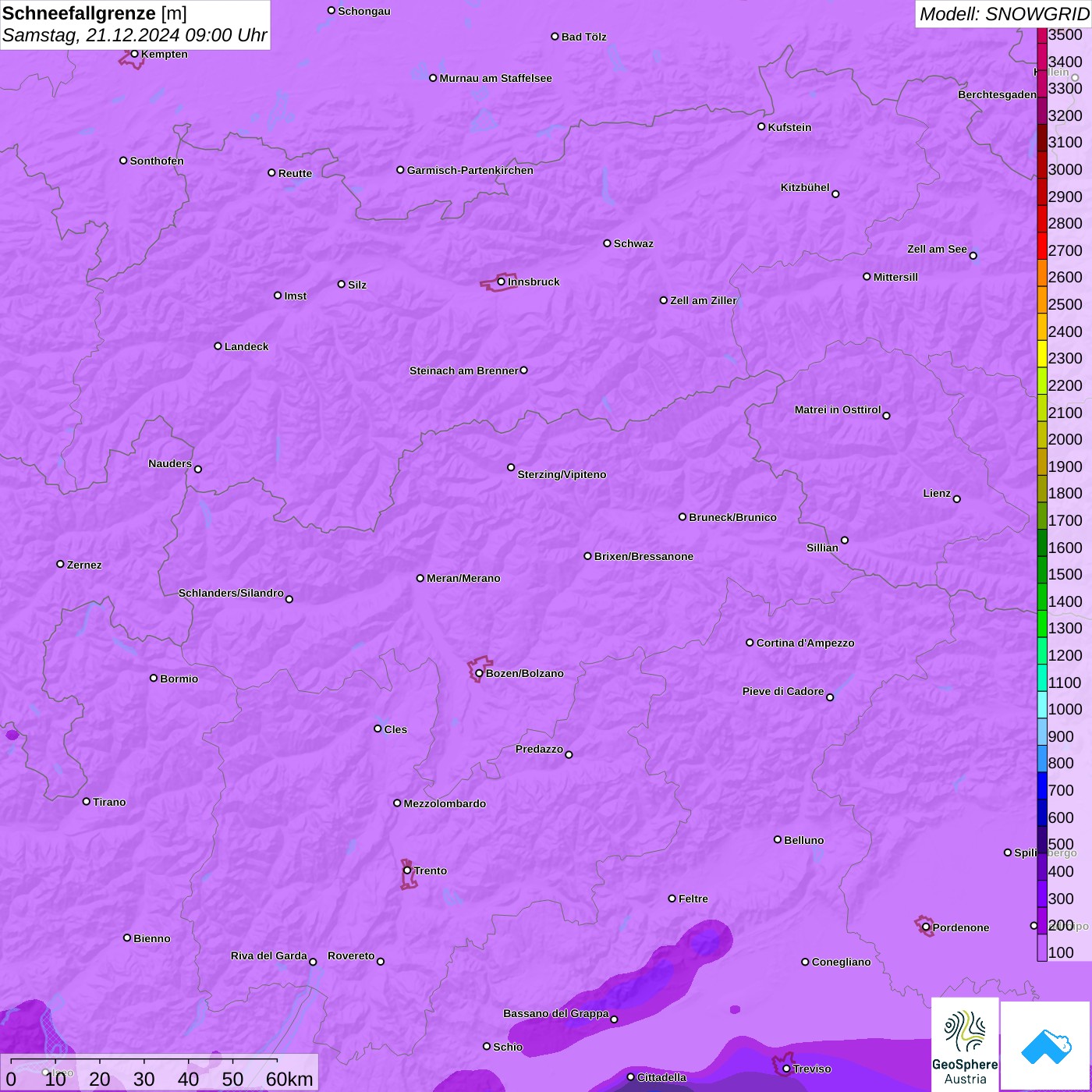This screenshot has width=1092, height=1092.
Task: Click the Pordenone label
Action: click(x=961, y=927)
